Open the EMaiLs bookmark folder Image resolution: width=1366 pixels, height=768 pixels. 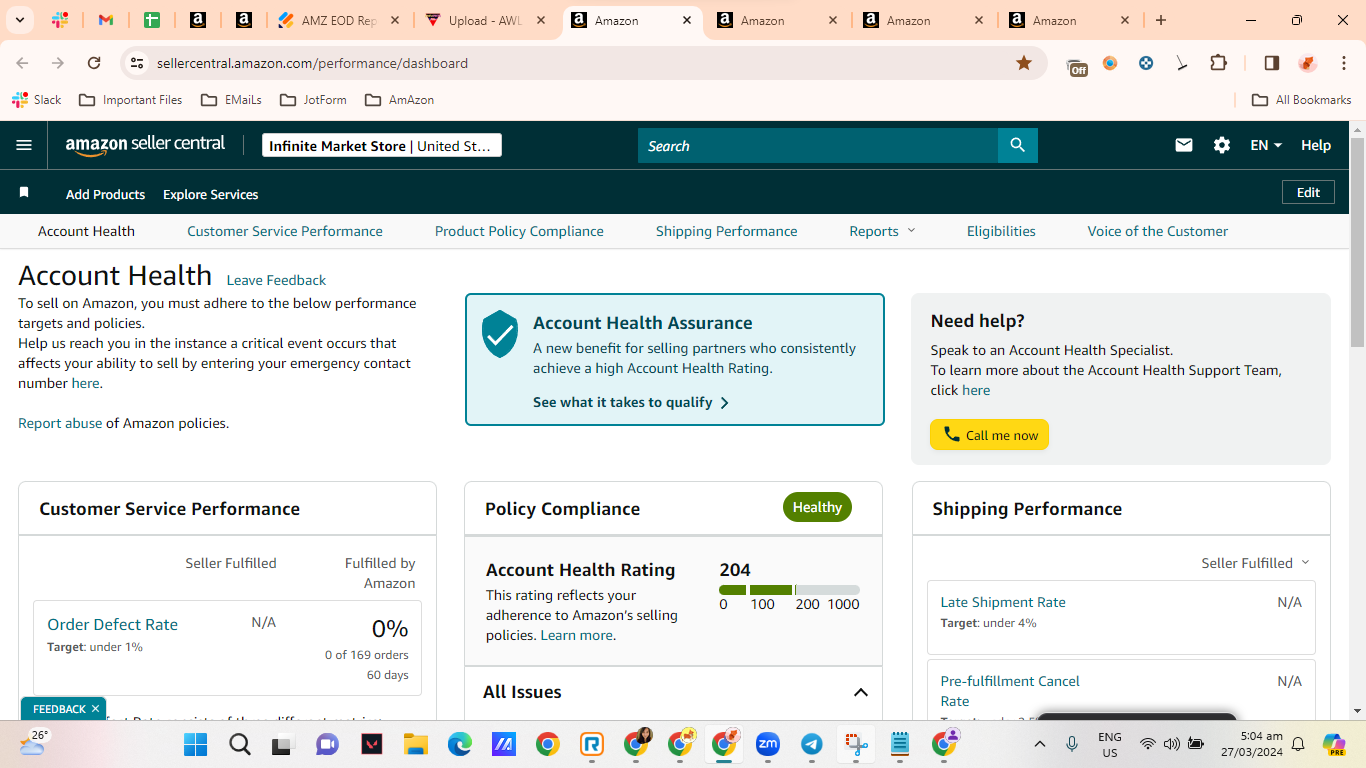(x=231, y=100)
